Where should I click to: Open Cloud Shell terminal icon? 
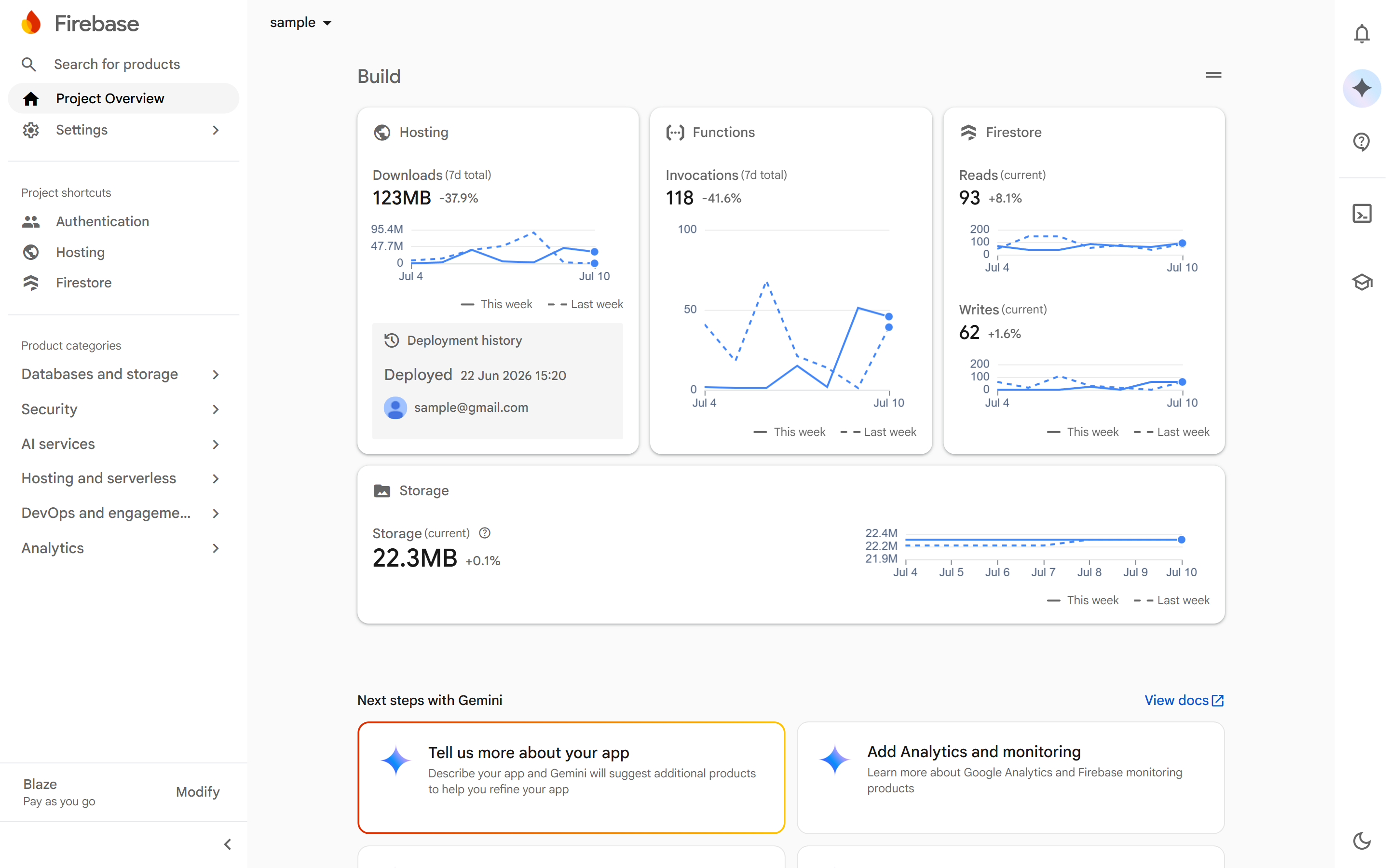pos(1362,214)
